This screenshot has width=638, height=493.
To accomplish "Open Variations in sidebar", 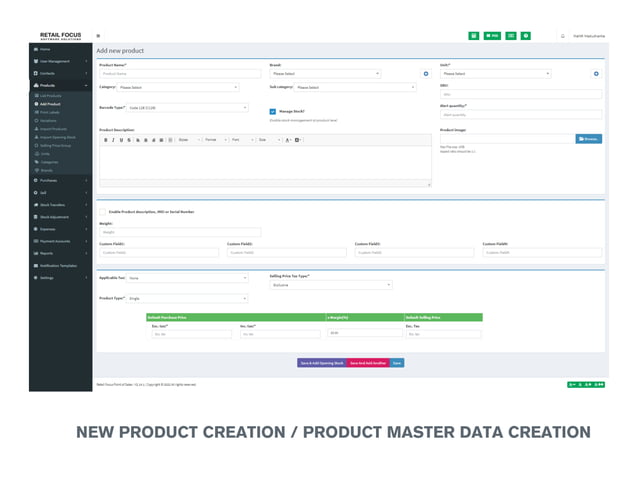I will click(x=48, y=120).
